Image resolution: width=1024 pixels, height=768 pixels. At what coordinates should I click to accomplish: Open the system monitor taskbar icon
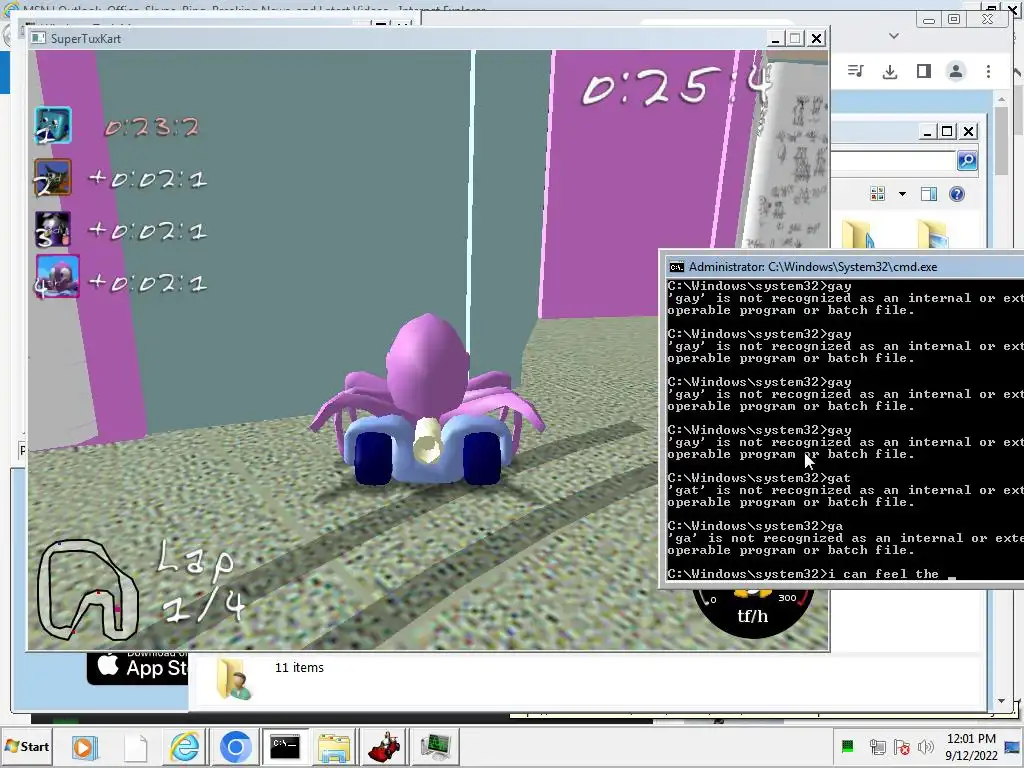point(436,746)
